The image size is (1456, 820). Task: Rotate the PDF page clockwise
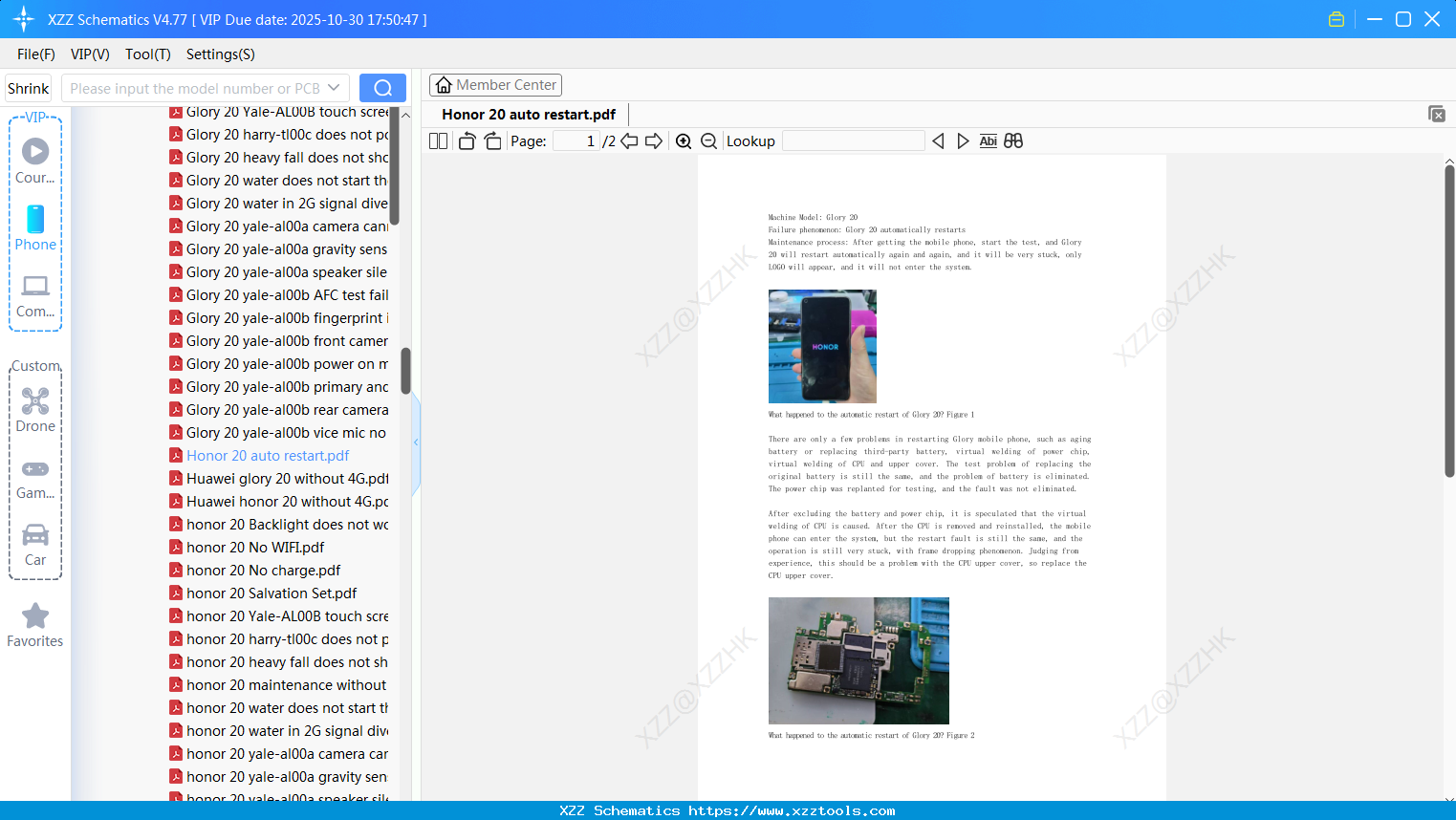493,140
